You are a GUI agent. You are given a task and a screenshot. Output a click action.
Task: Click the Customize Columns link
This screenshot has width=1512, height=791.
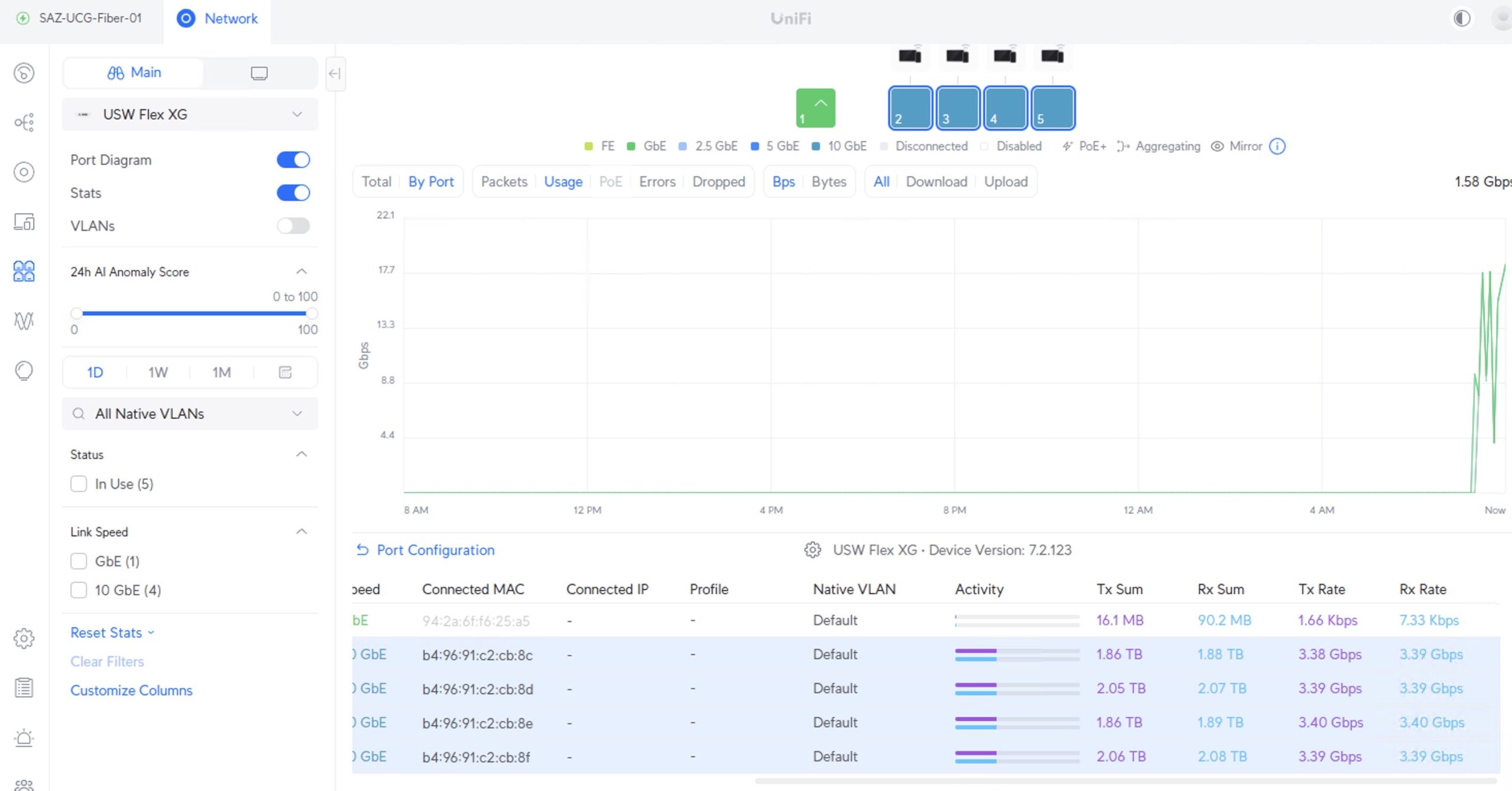[x=131, y=690]
